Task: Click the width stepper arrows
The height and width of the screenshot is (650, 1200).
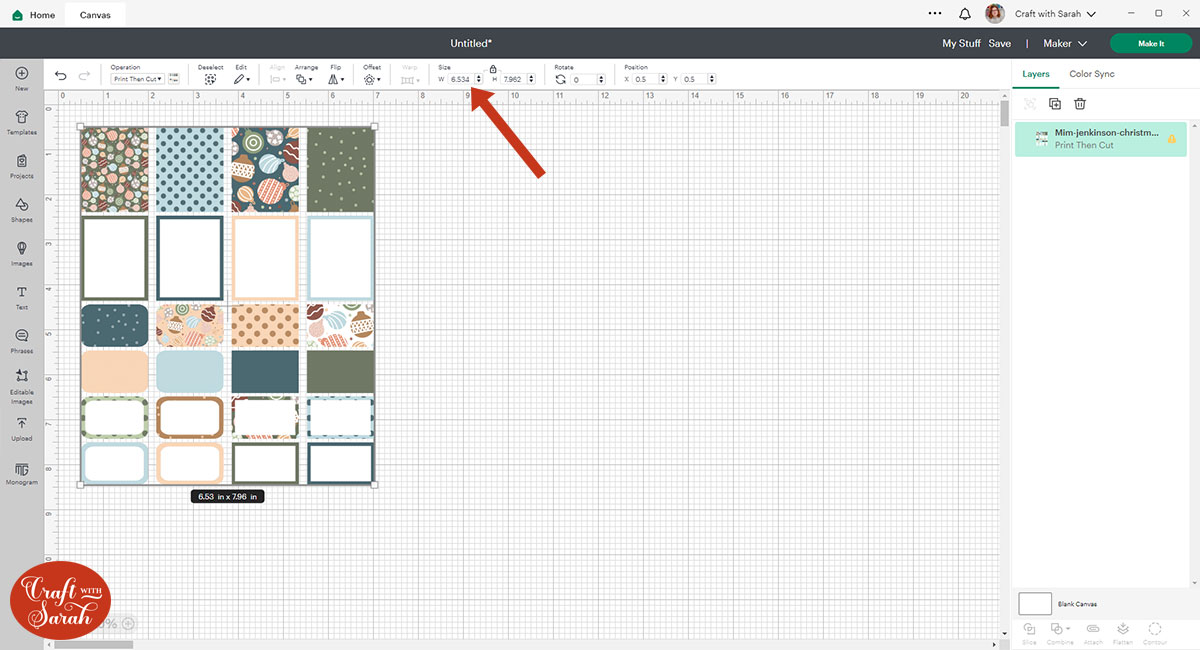Action: pos(478,79)
